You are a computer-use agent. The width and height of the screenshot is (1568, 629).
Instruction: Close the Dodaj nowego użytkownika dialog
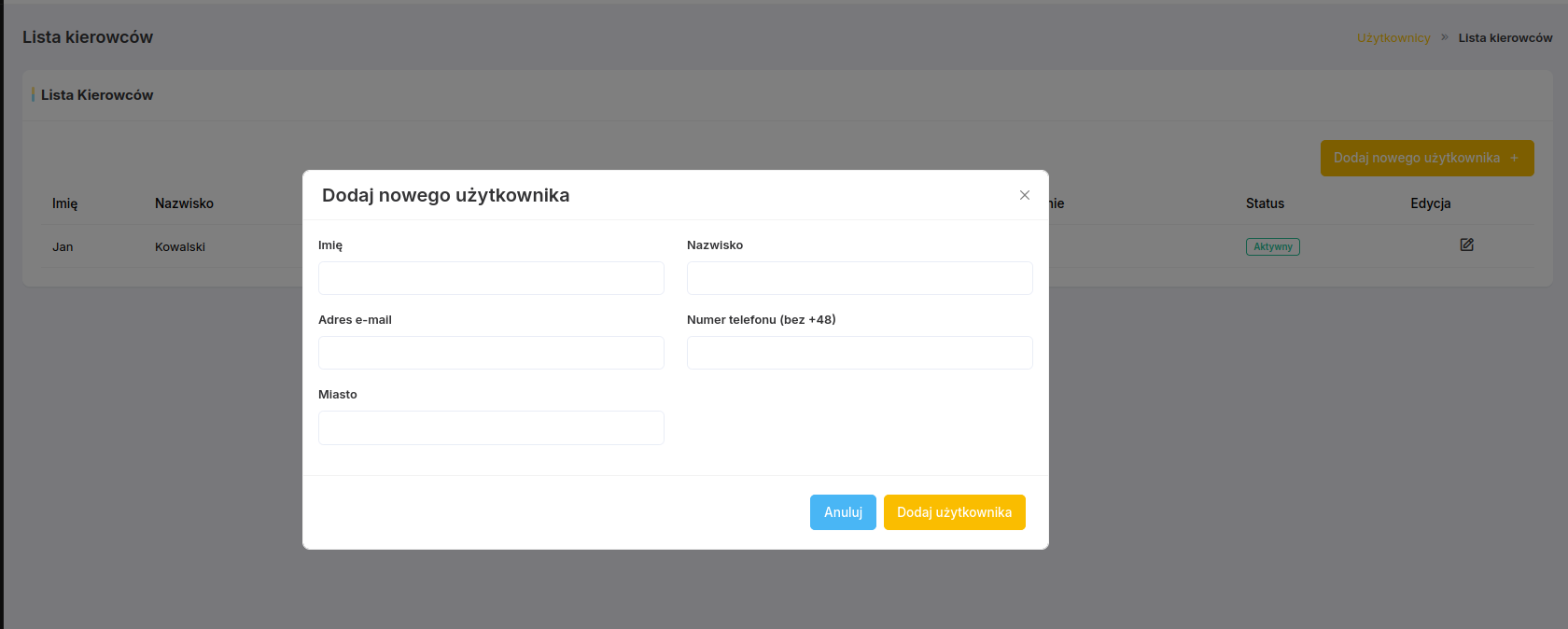1024,195
